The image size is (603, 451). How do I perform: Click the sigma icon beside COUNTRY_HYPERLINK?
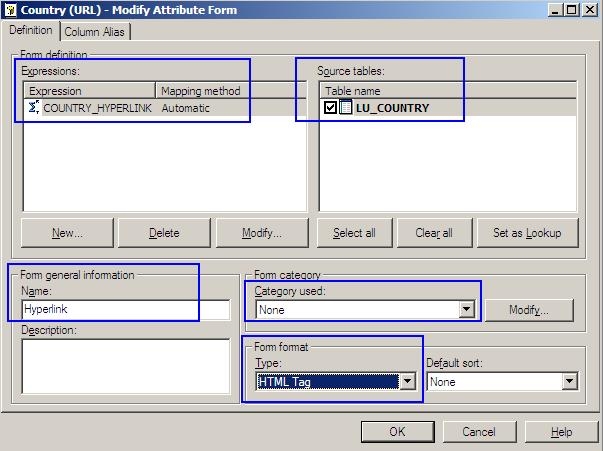tap(33, 107)
